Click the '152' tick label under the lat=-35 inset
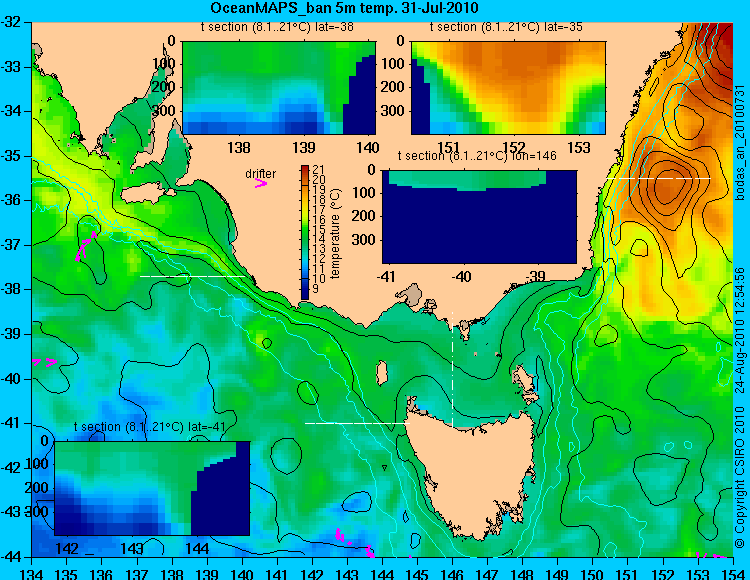The height and width of the screenshot is (580, 750). 514,148
